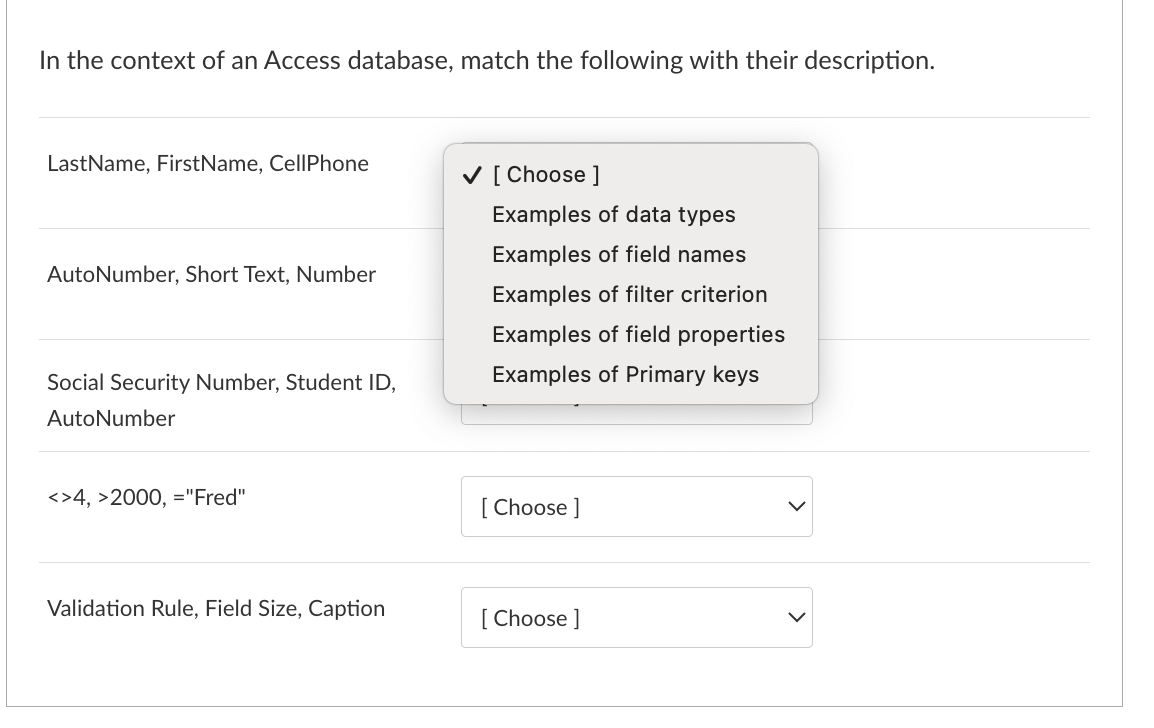Select "Examples of Primary keys" option

[625, 374]
